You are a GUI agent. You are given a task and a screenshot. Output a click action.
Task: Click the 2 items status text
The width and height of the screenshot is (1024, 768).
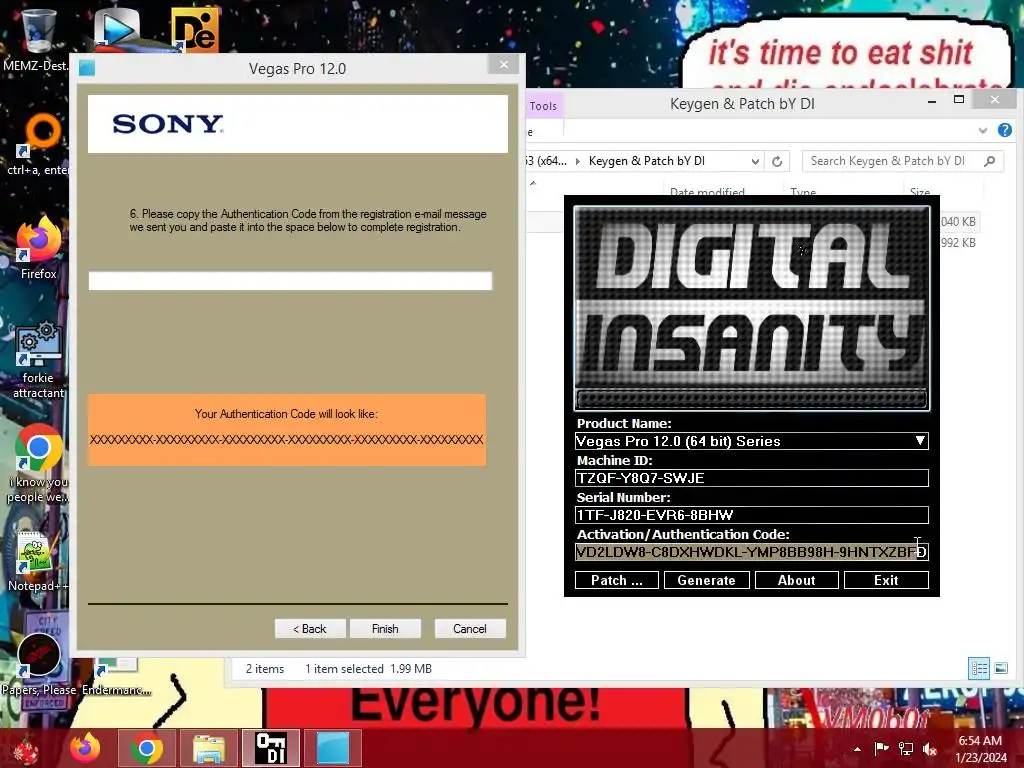click(x=264, y=669)
